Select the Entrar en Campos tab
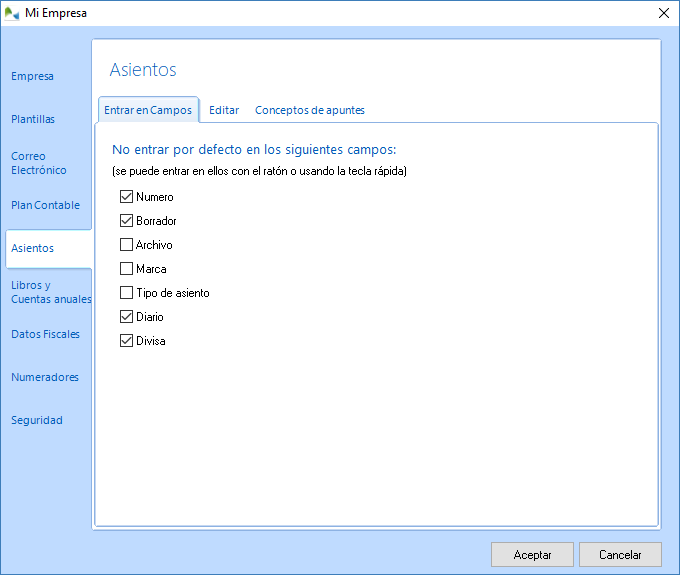 (148, 110)
